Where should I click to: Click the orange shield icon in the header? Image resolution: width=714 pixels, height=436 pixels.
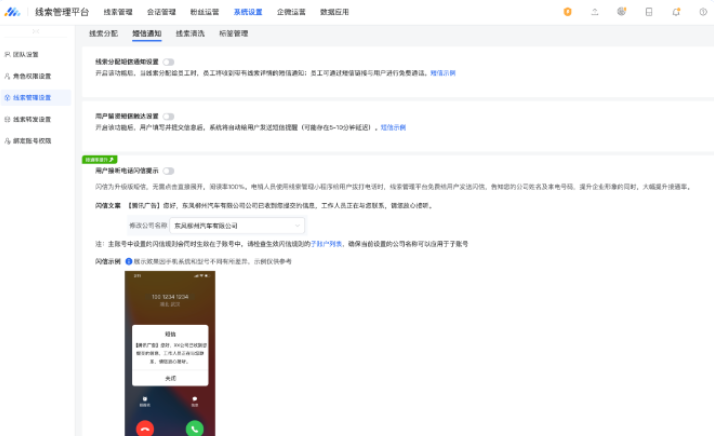(567, 12)
